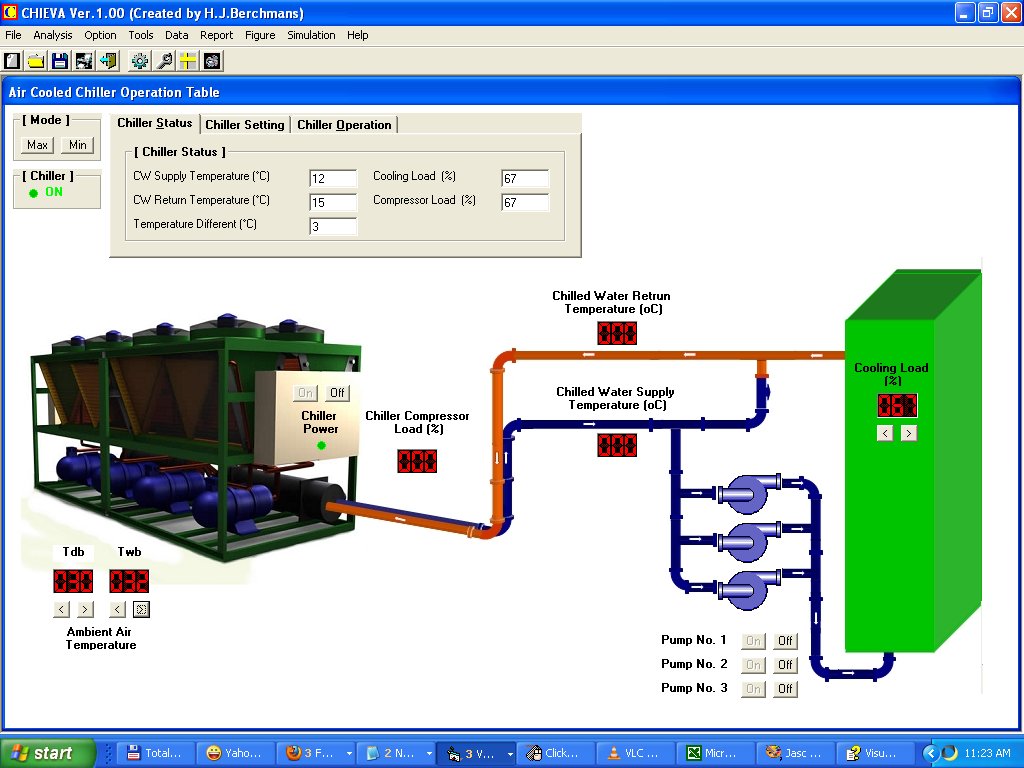The image size is (1024, 768).
Task: Turn Chiller Power On
Action: pos(305,392)
